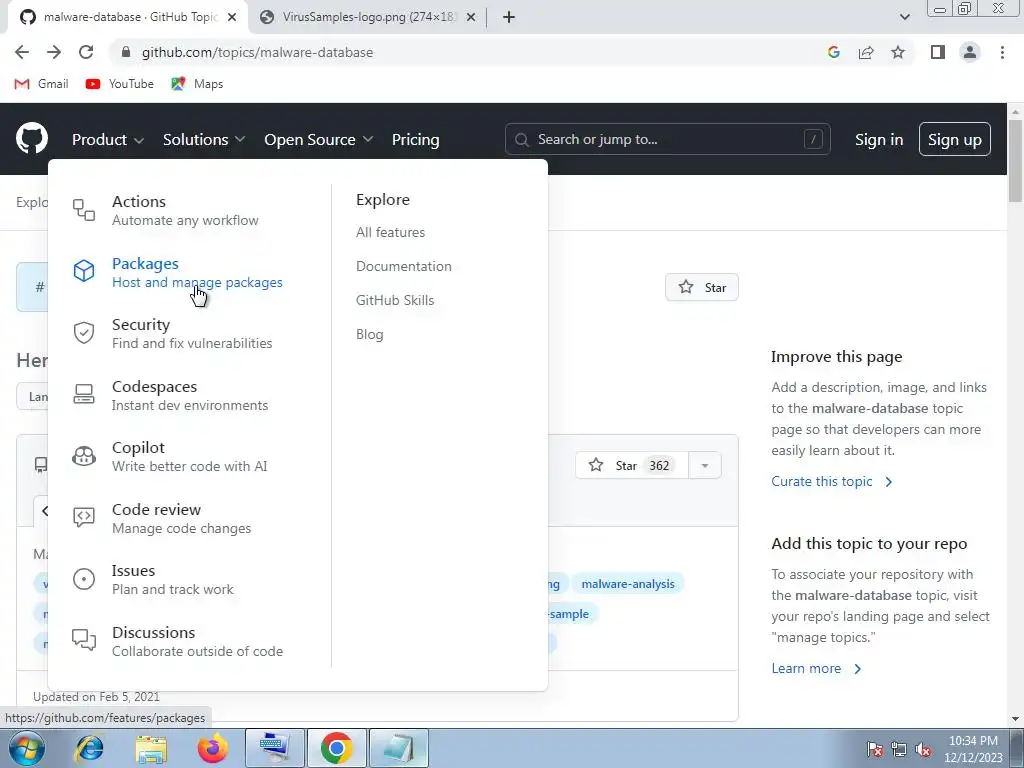Expand the Product menu

pos(108,139)
